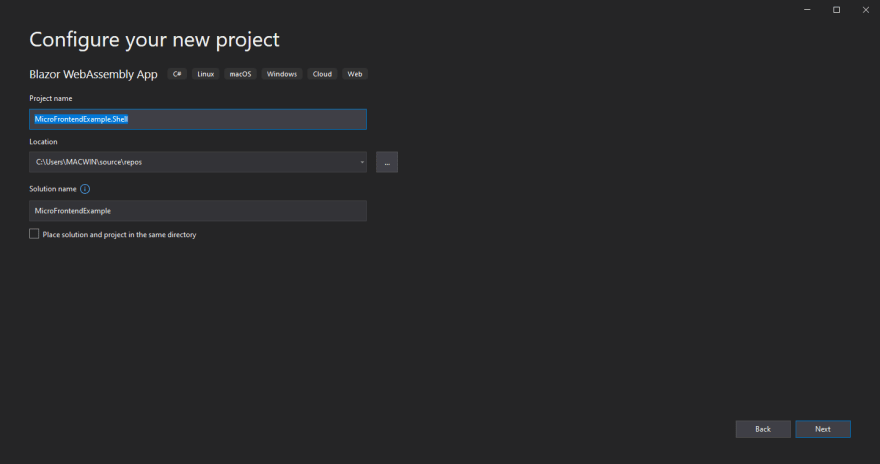Click the Windows tag
The height and width of the screenshot is (464, 880).
click(x=282, y=74)
